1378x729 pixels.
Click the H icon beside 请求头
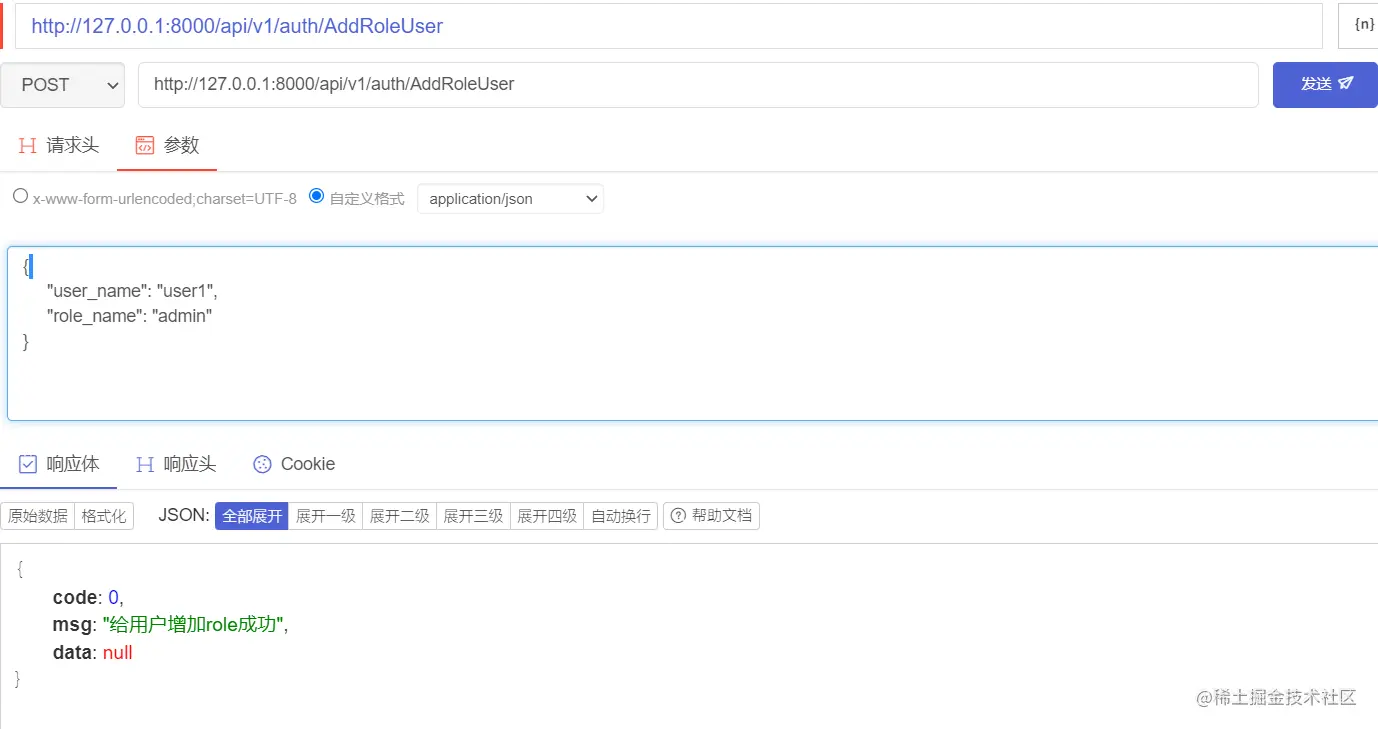[28, 146]
